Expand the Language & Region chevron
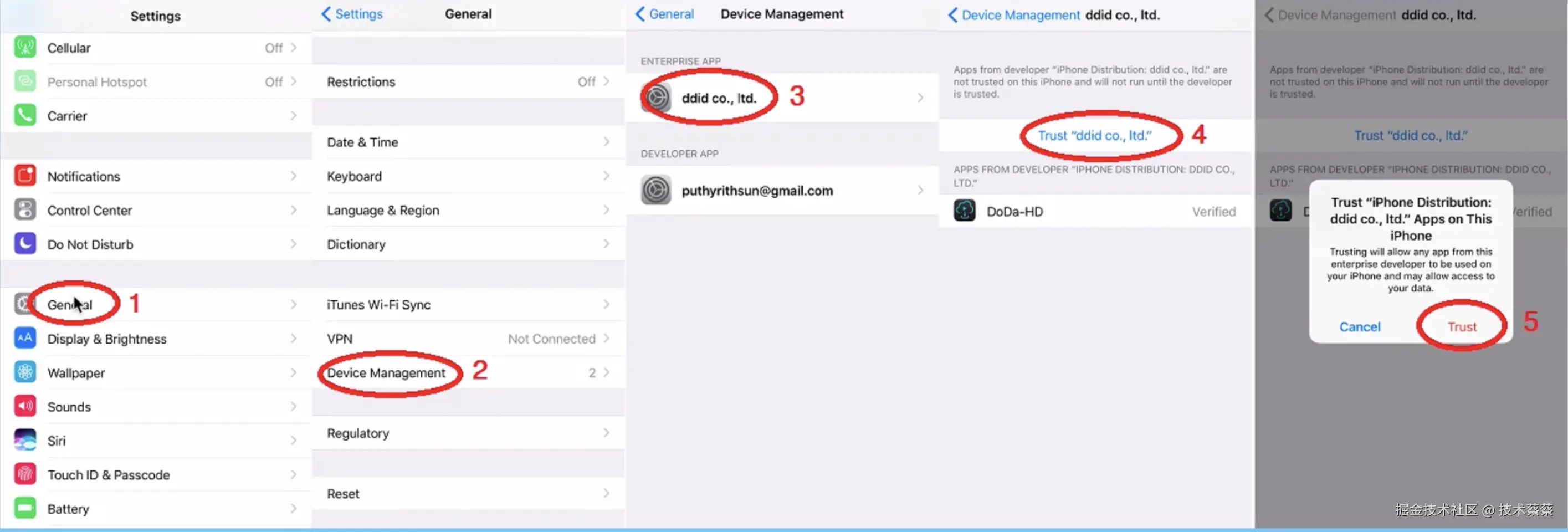Viewport: 1568px width, 532px height. [x=606, y=210]
